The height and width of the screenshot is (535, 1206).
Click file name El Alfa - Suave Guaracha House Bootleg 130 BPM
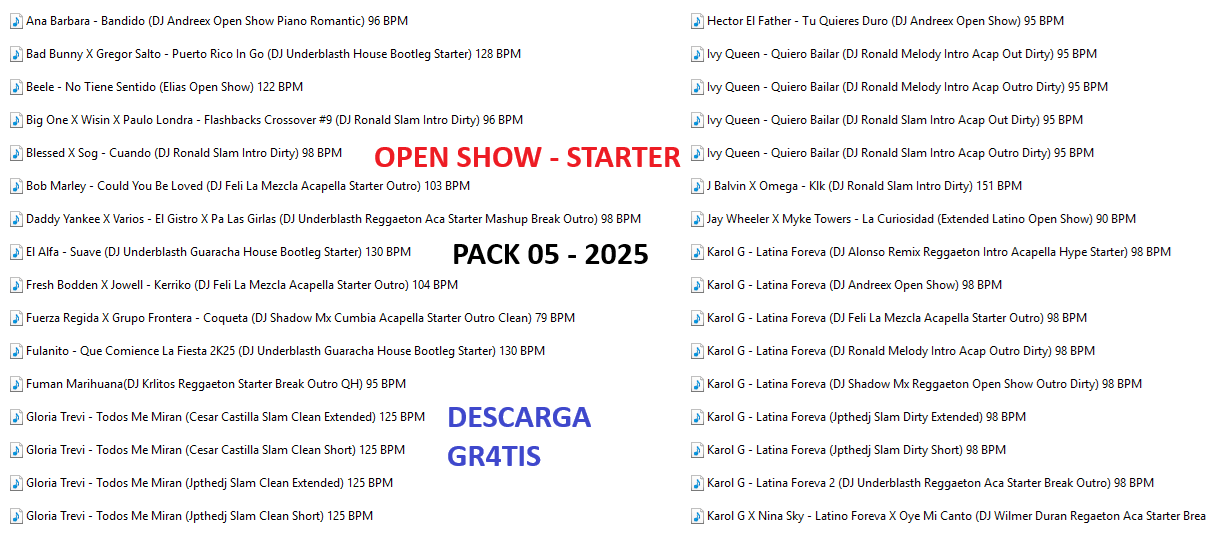(218, 252)
